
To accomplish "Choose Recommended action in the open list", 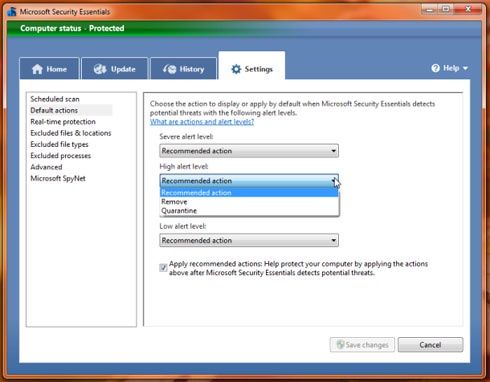I will click(x=249, y=193).
